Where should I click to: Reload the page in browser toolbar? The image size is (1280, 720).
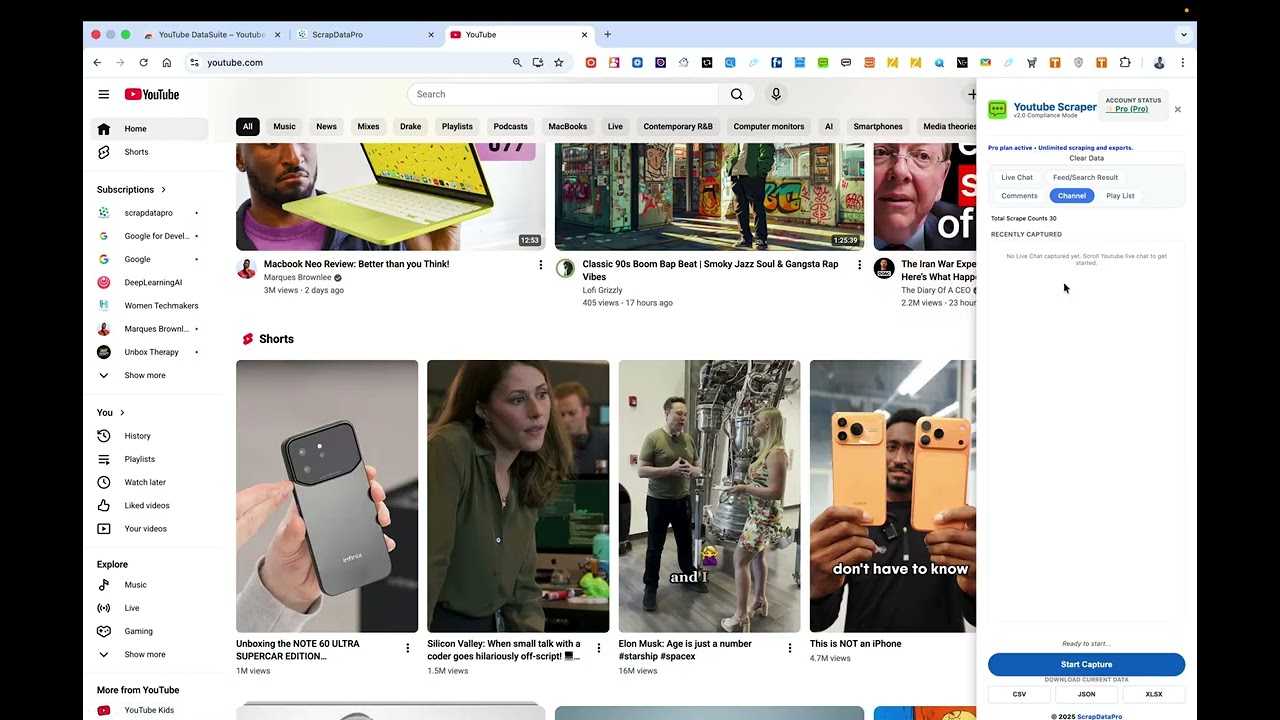(143, 62)
